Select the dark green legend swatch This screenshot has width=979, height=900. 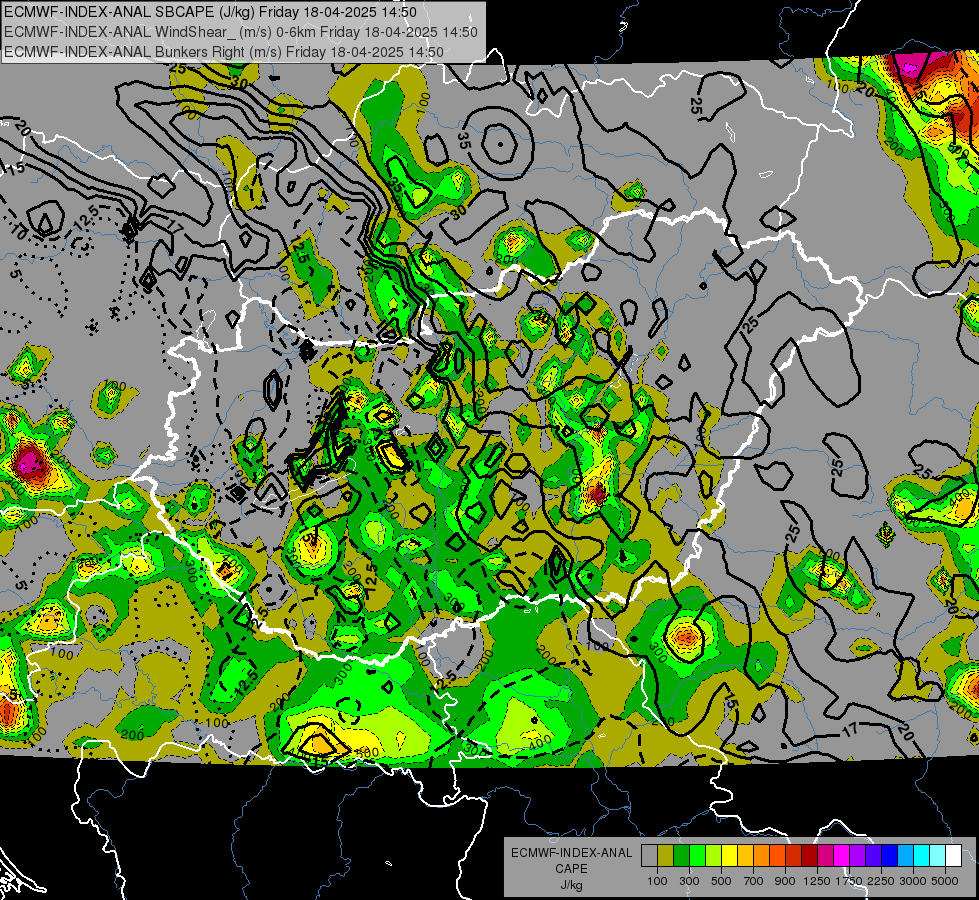[x=681, y=856]
